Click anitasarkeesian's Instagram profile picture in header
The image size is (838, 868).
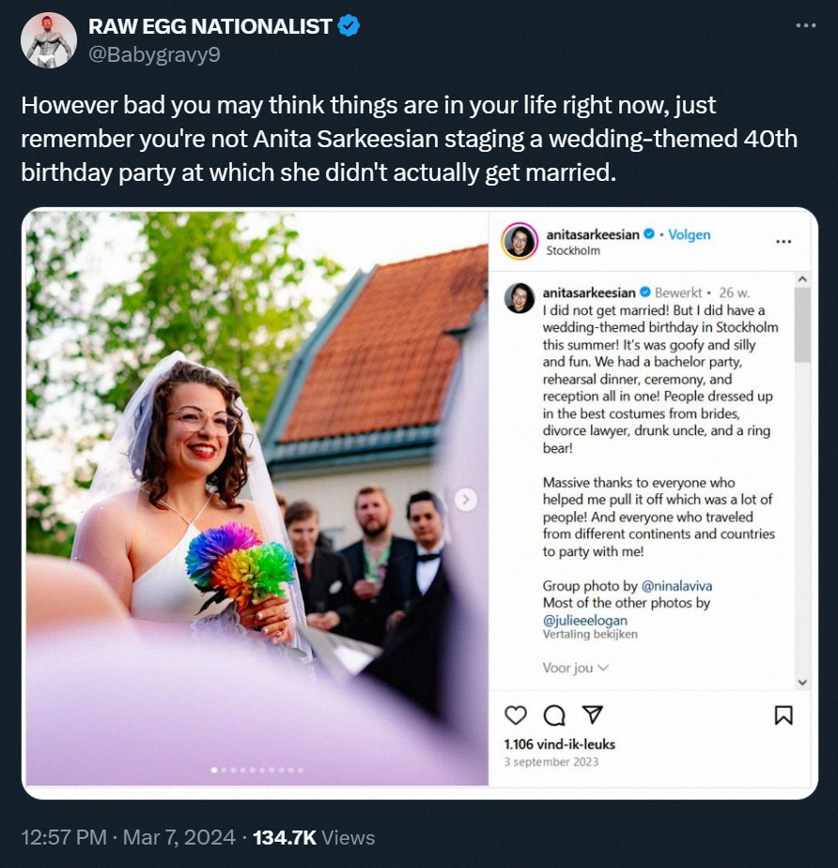[x=520, y=241]
